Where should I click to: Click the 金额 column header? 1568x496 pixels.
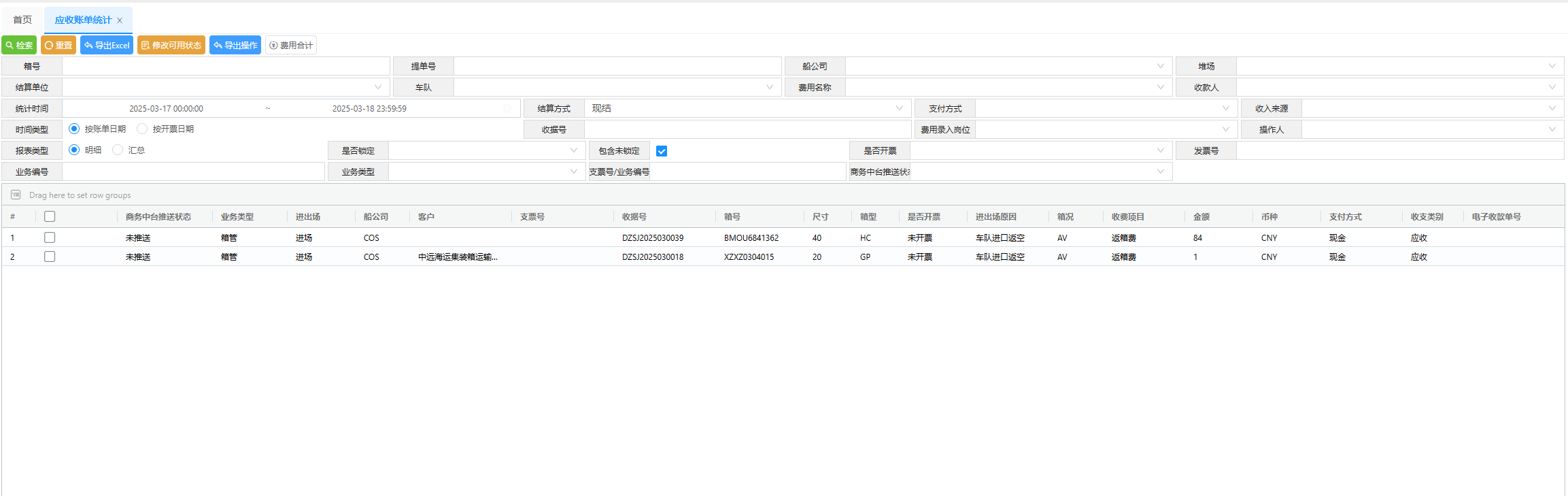point(1201,217)
